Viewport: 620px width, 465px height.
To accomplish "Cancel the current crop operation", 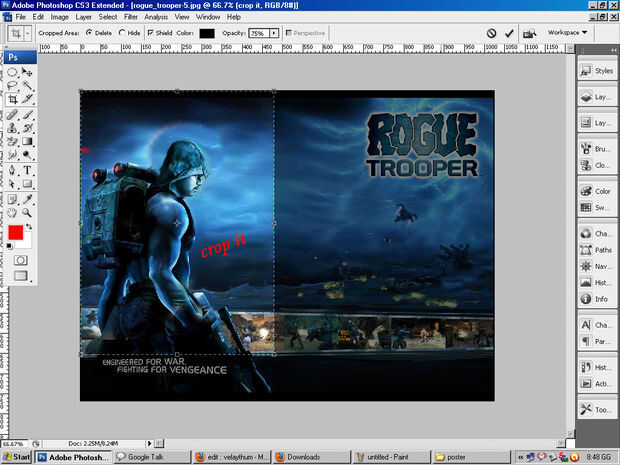I will [491, 33].
